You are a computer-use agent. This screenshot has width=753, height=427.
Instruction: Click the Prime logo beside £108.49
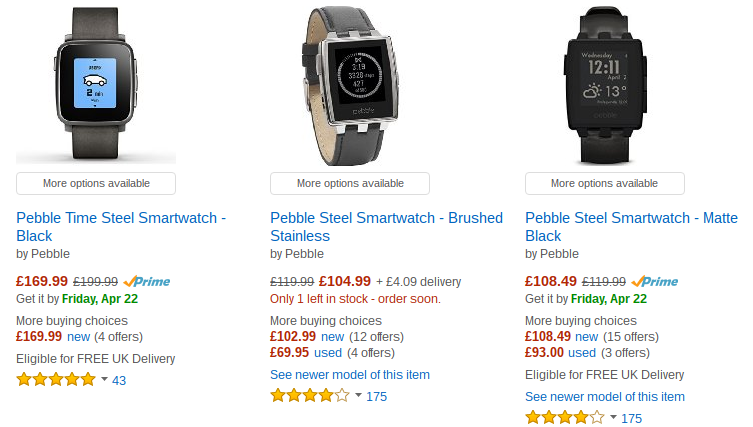click(x=655, y=281)
